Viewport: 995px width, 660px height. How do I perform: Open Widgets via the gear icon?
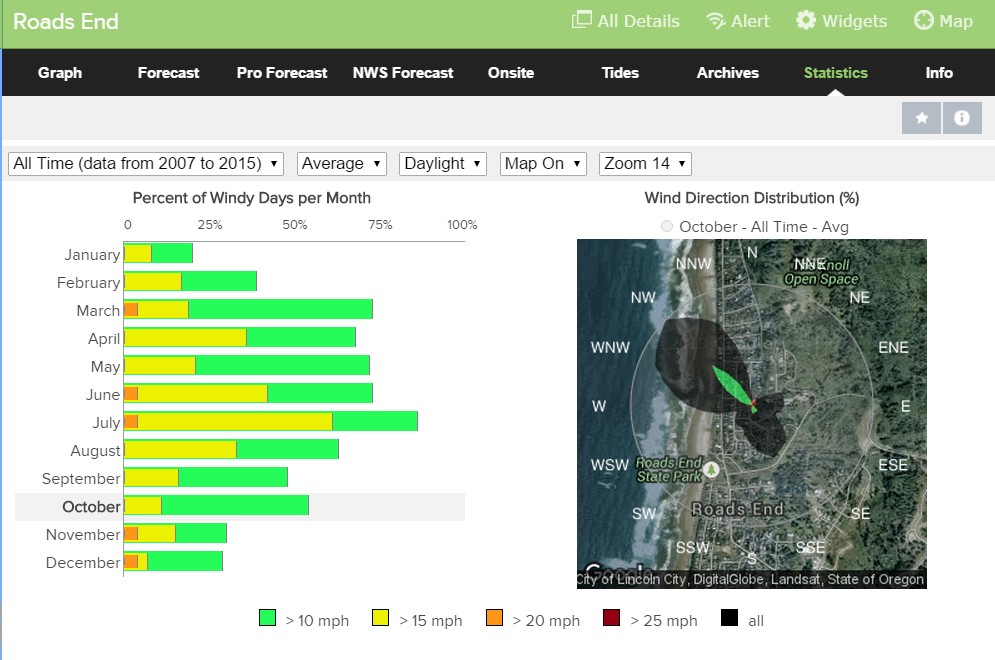tap(806, 21)
